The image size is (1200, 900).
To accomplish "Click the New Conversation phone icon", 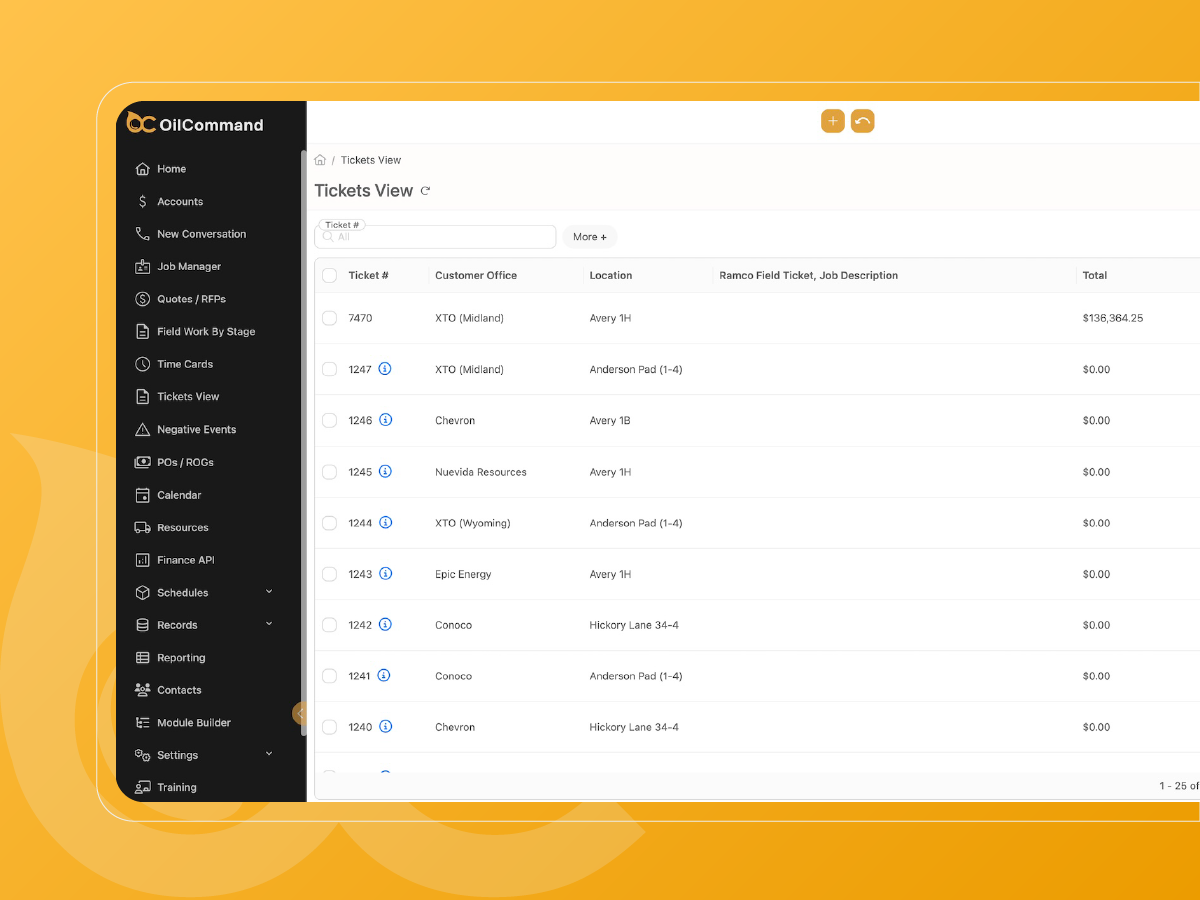I will (x=142, y=234).
